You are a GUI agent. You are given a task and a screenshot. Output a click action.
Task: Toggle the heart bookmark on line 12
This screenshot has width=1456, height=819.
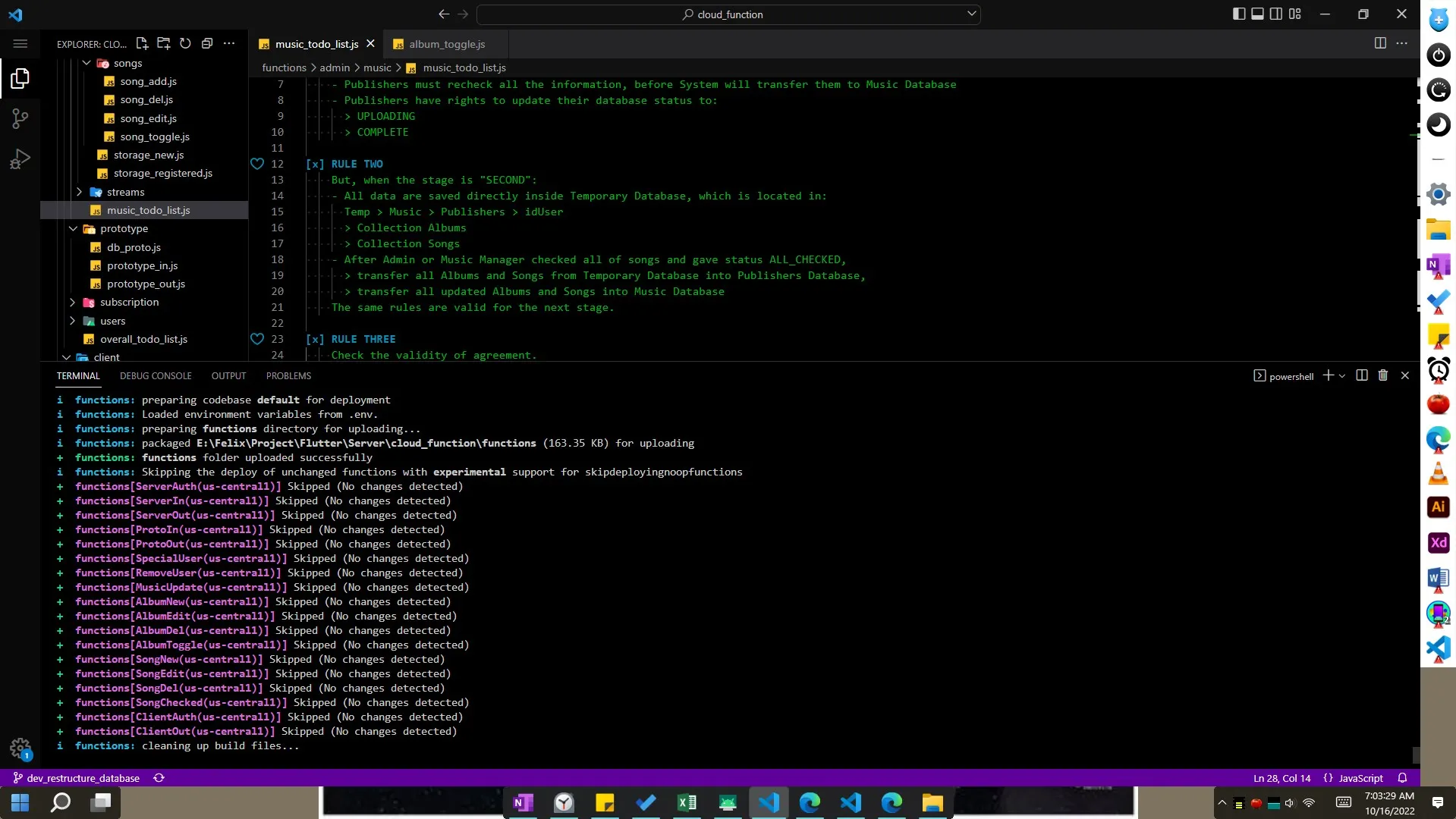pyautogui.click(x=257, y=164)
